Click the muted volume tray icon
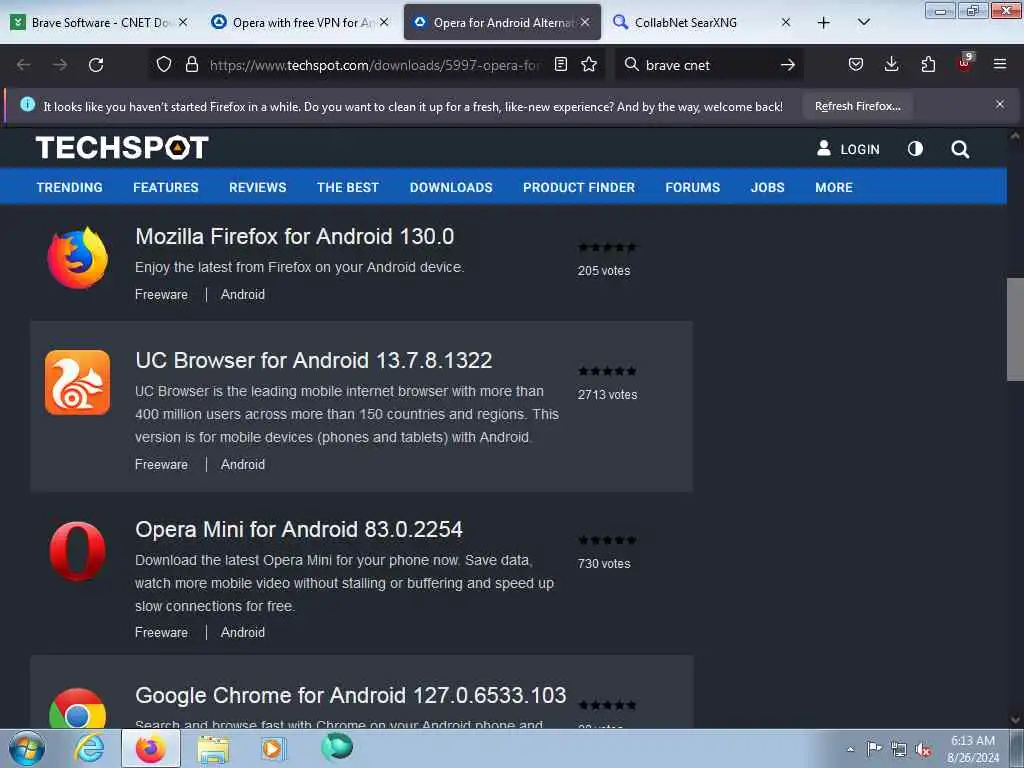Image resolution: width=1024 pixels, height=768 pixels. 923,749
